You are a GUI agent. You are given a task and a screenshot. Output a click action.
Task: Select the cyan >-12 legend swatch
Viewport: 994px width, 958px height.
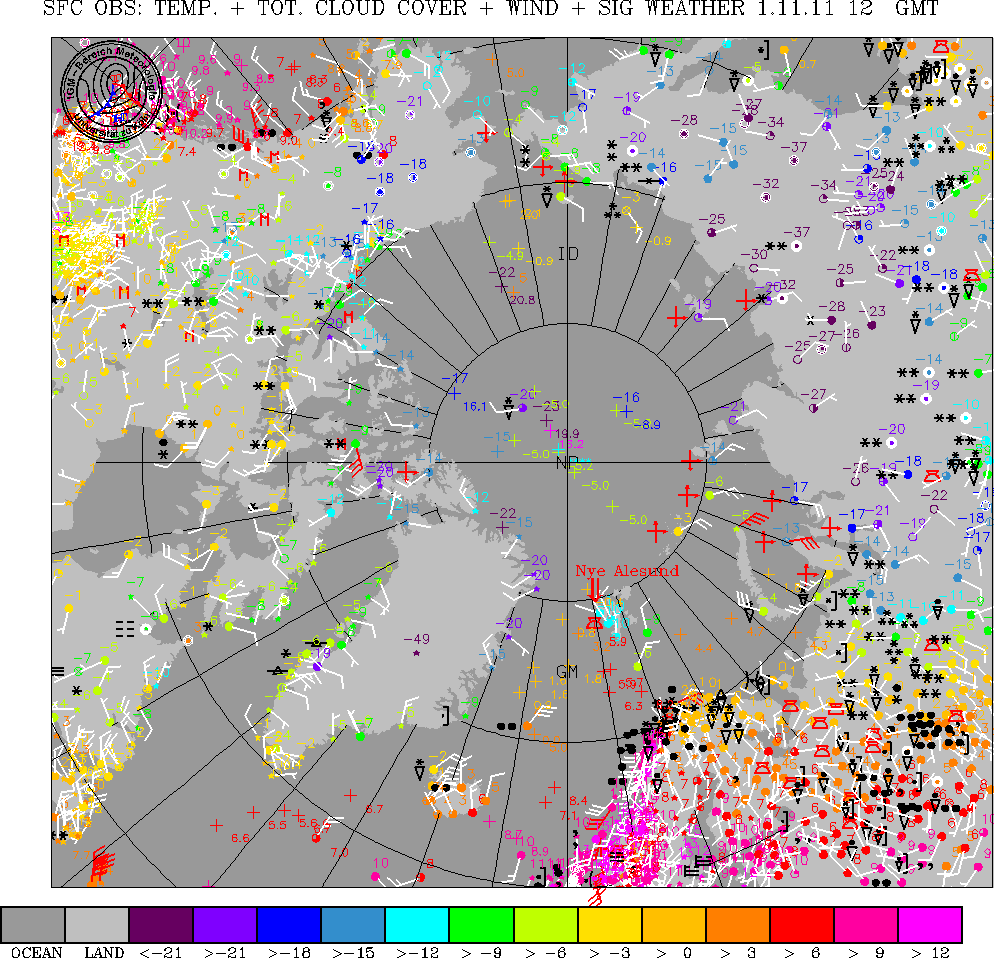tap(417, 925)
